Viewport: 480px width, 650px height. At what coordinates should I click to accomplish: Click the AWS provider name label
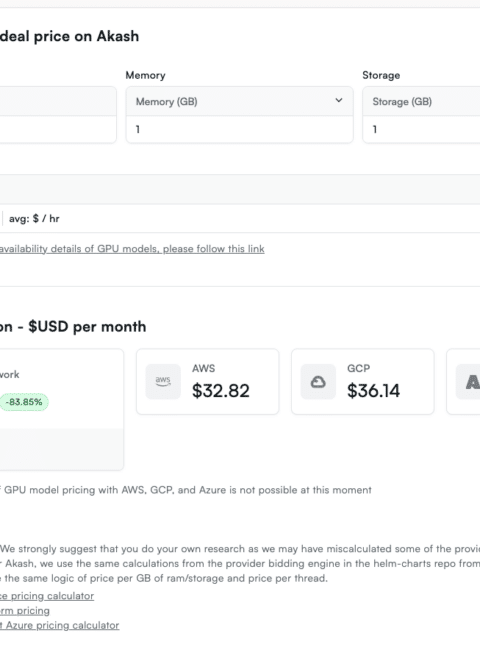[x=204, y=368]
